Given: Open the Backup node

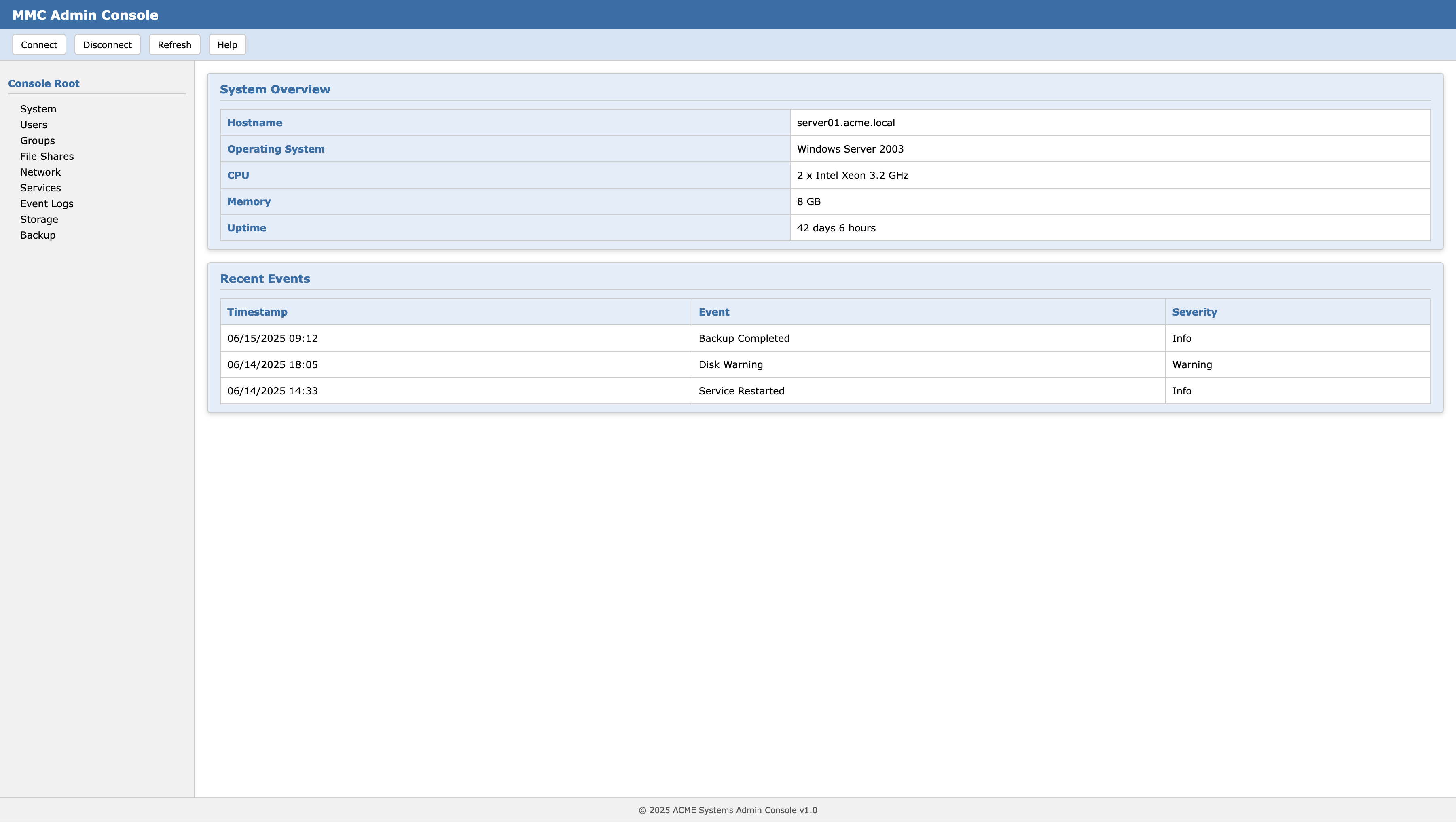Looking at the screenshot, I should [37, 235].
